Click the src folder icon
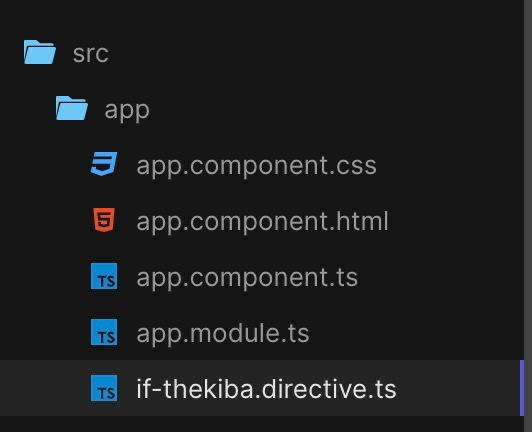 40,52
